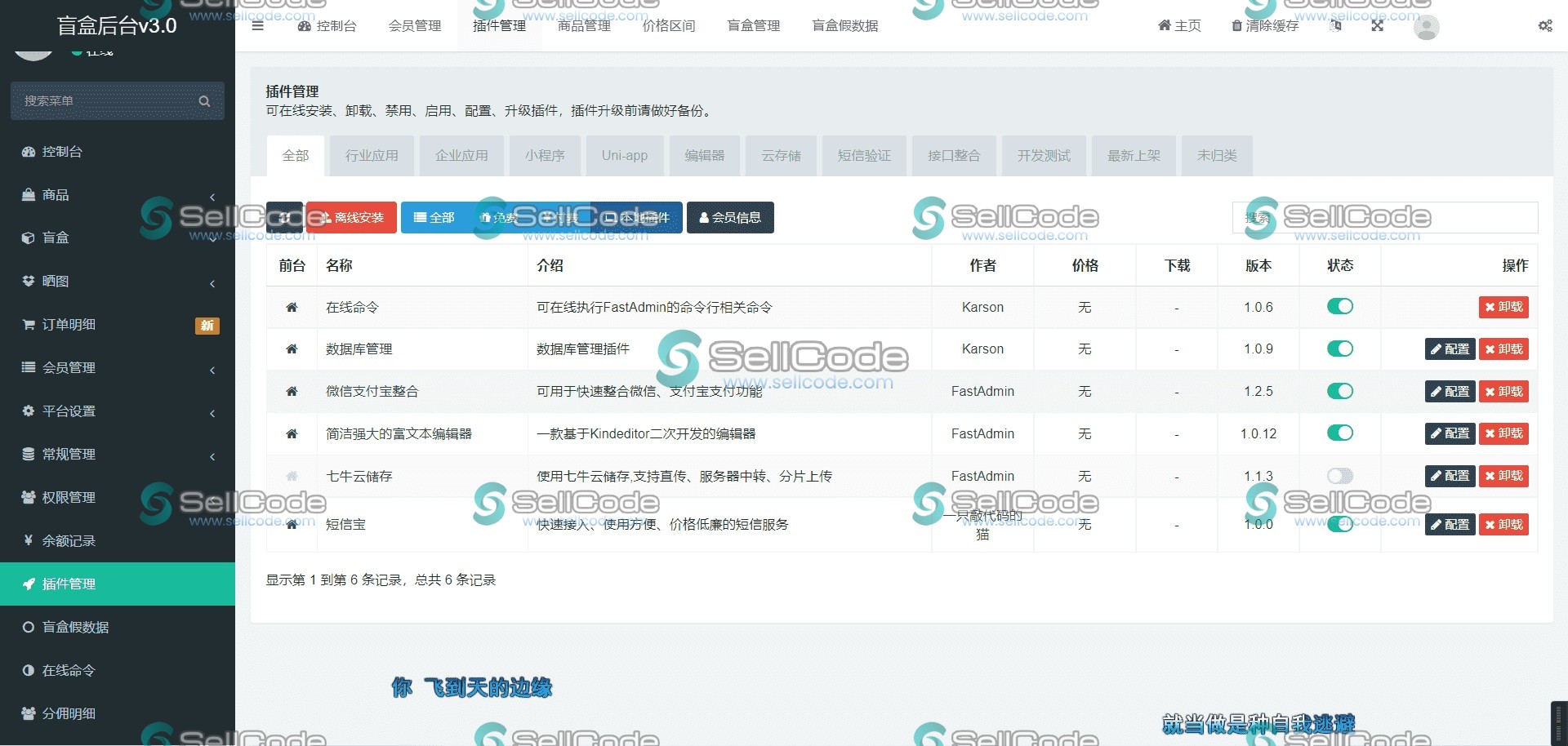
Task: Click 配置 for the 数据库管理 plugin
Action: point(1450,349)
